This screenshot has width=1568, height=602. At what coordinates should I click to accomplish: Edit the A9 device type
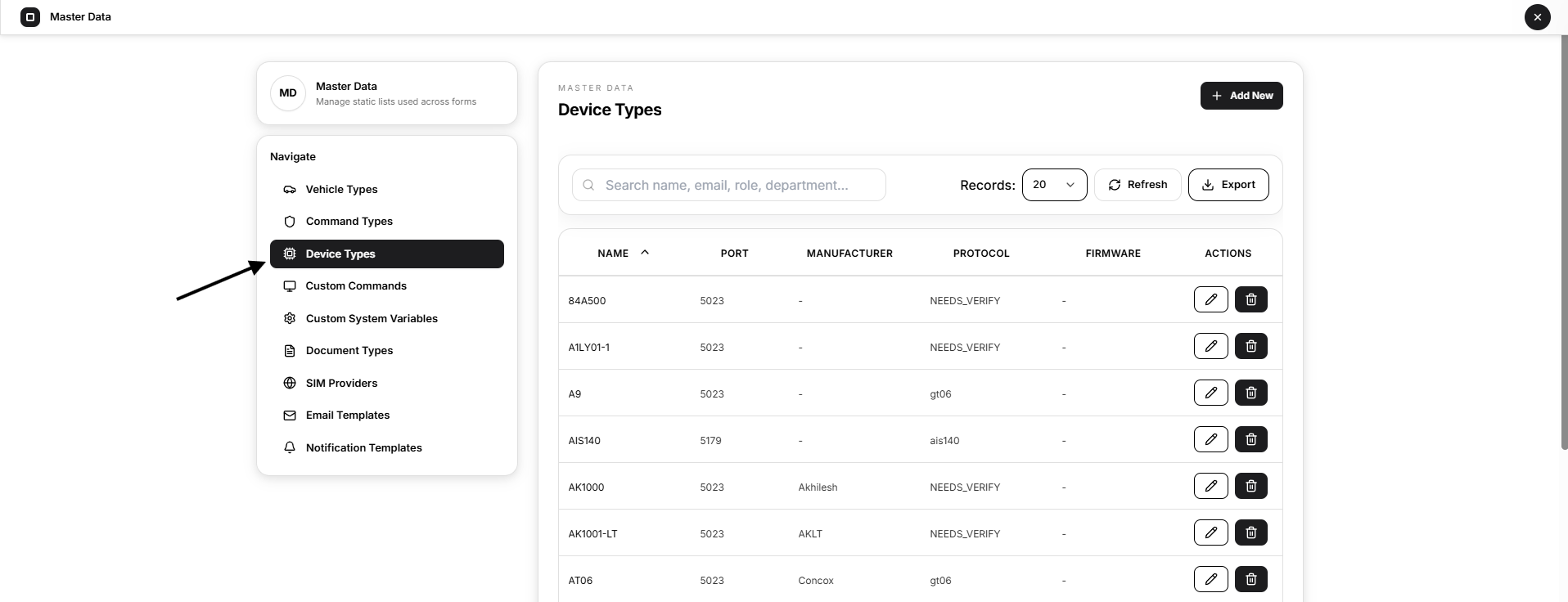pos(1210,393)
